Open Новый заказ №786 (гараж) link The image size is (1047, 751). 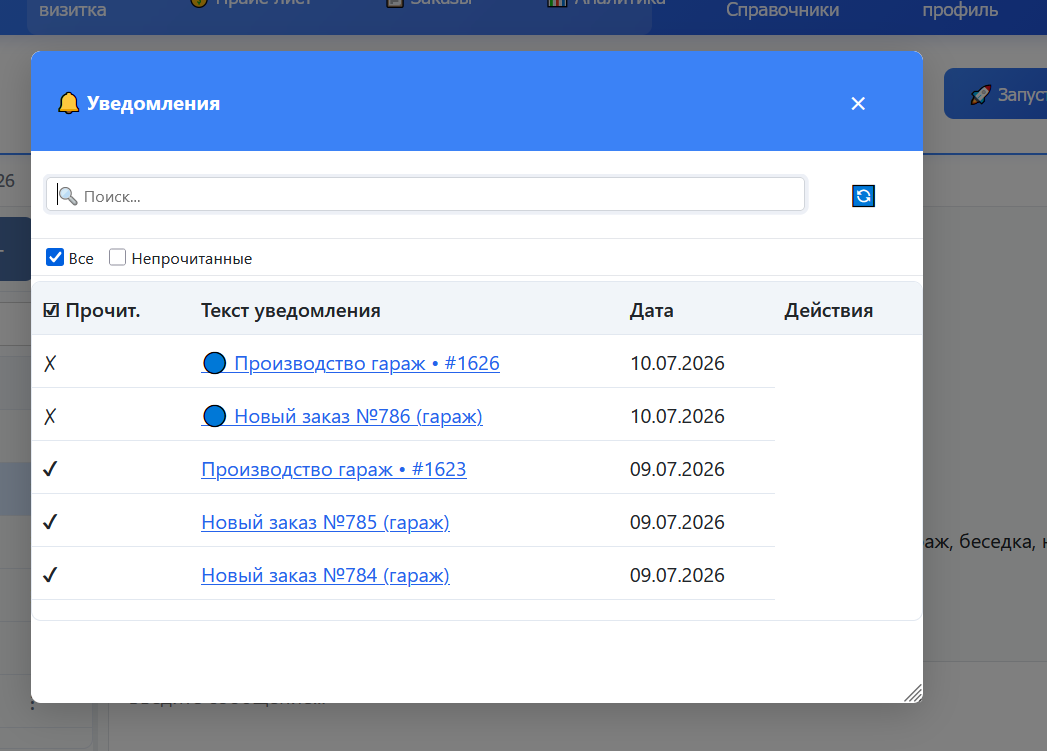[341, 416]
